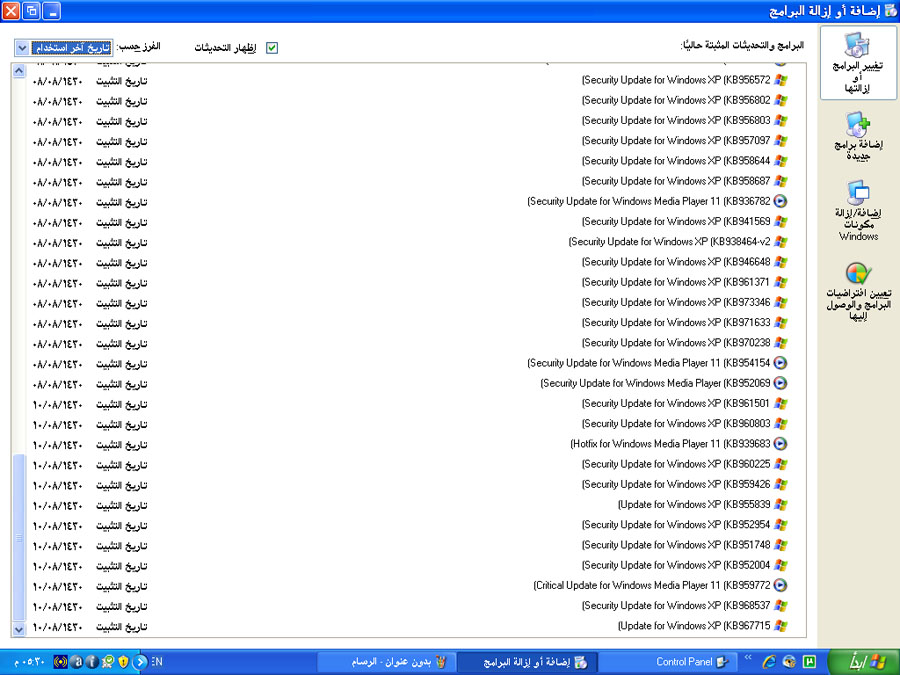Select Security Update for Windows XP KB961501
900x675 pixels.
(x=676, y=404)
